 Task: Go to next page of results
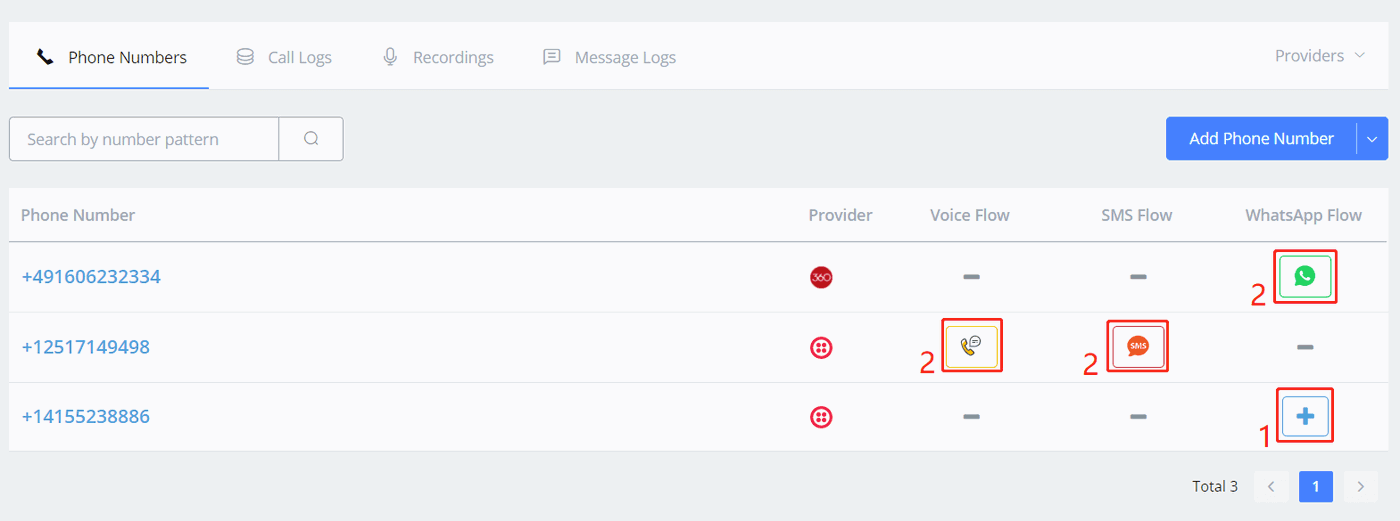coord(1360,487)
